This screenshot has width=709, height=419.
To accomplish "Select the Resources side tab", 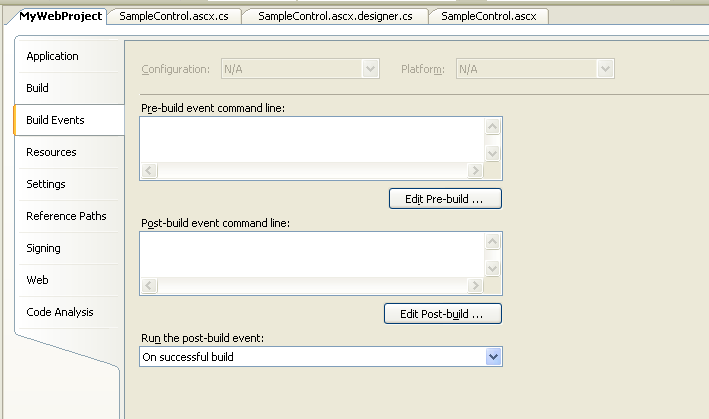I will pos(51,152).
